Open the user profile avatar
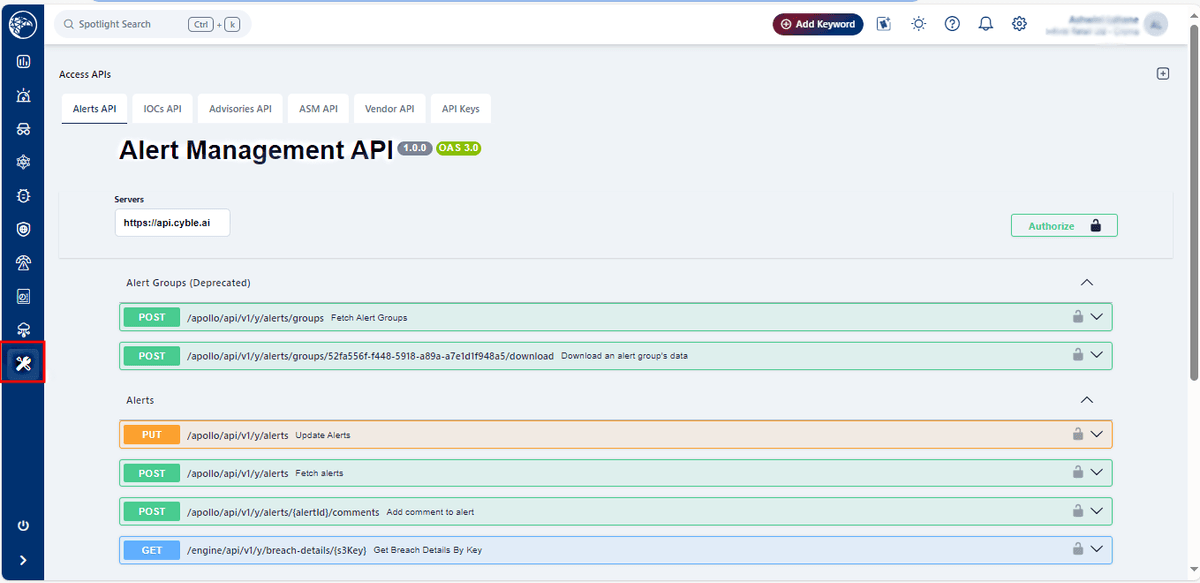 click(1156, 24)
